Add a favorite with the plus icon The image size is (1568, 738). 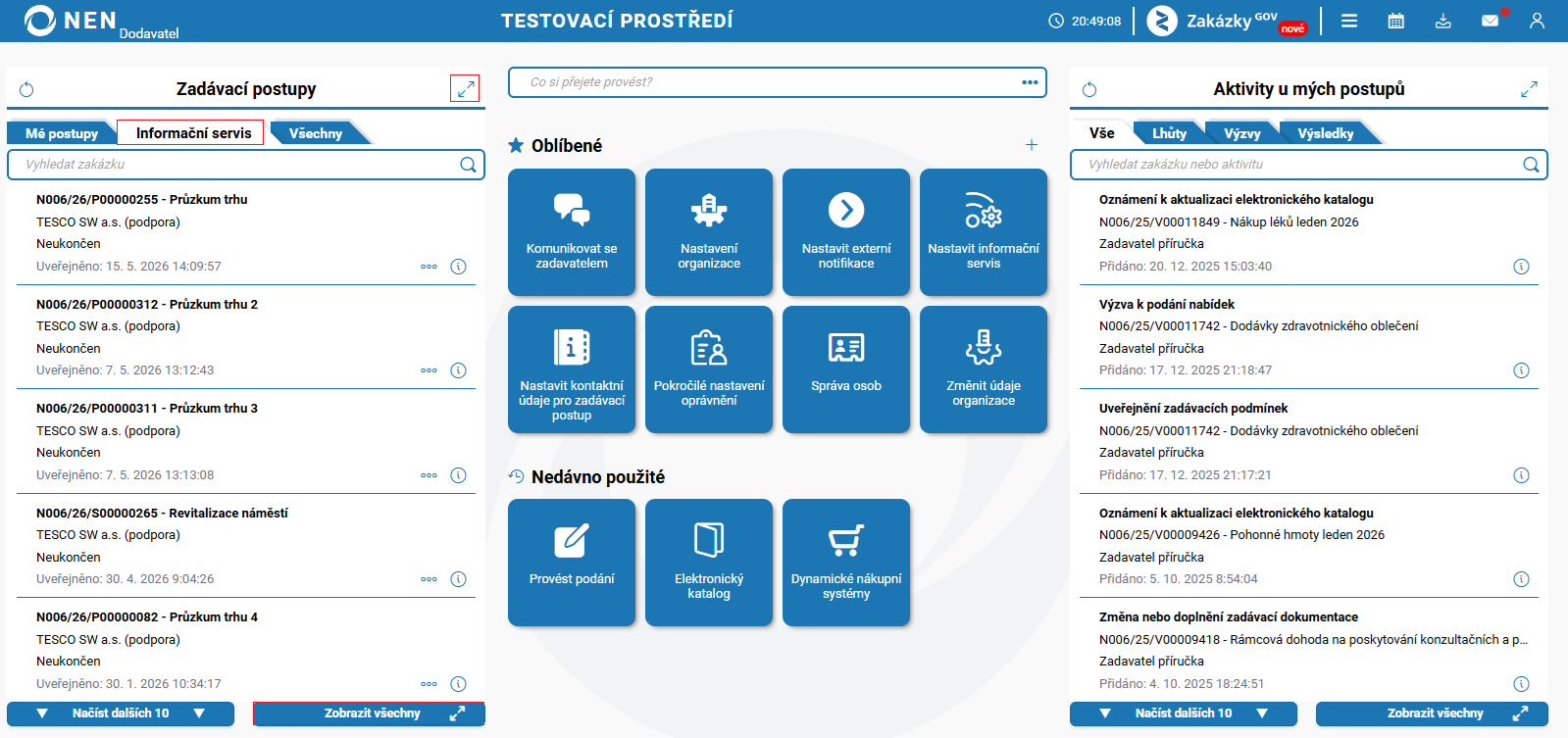[1032, 145]
